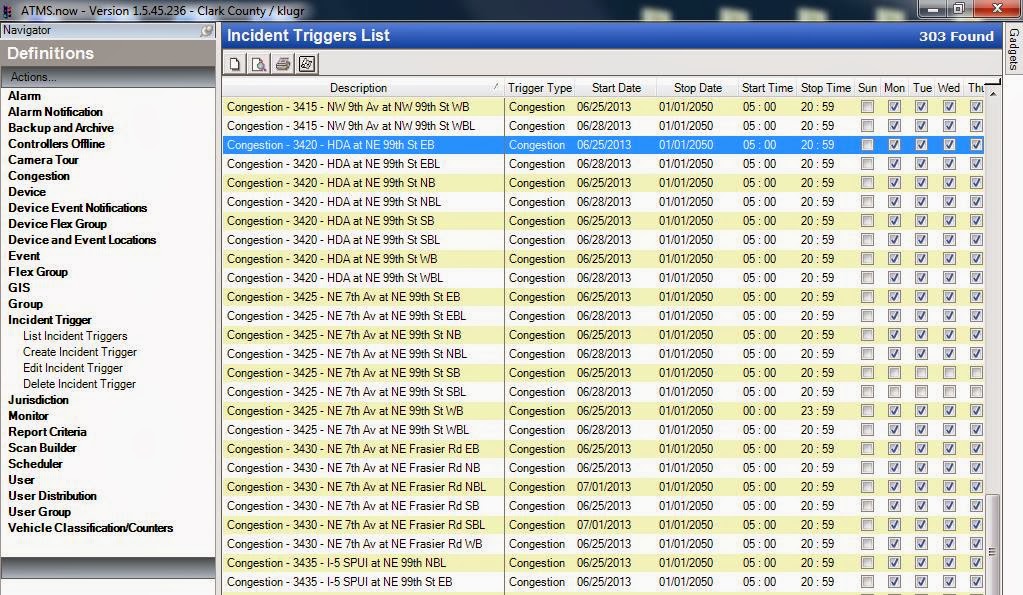Uncheck Mon for the first 3415 congestion trigger

pos(894,106)
